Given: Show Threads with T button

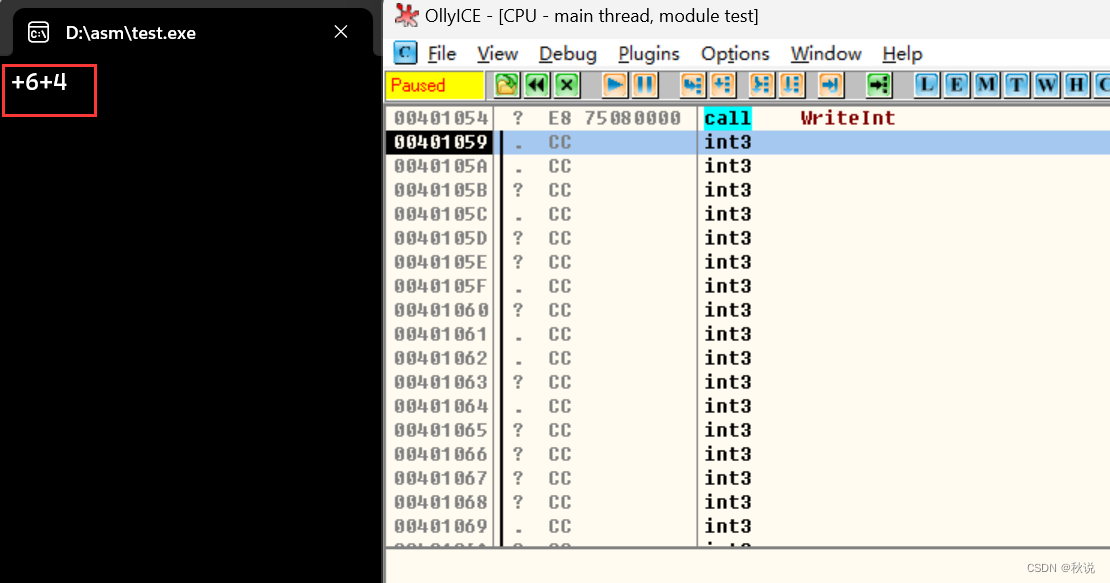Looking at the screenshot, I should coord(1017,86).
